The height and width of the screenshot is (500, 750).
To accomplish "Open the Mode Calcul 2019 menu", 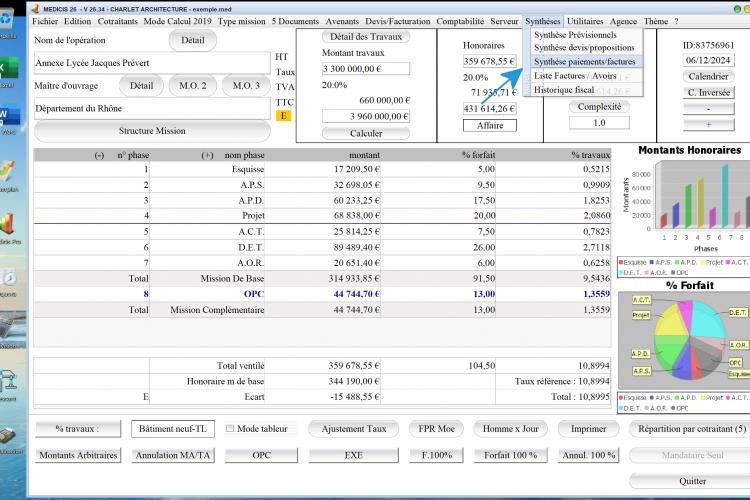I will coord(177,22).
